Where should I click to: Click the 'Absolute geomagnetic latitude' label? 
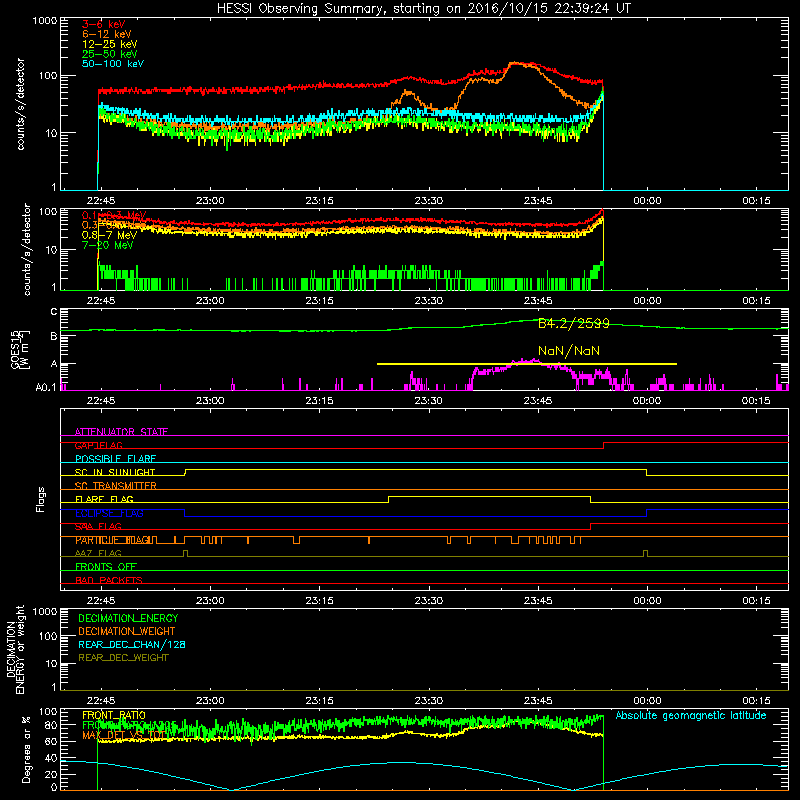[x=691, y=715]
